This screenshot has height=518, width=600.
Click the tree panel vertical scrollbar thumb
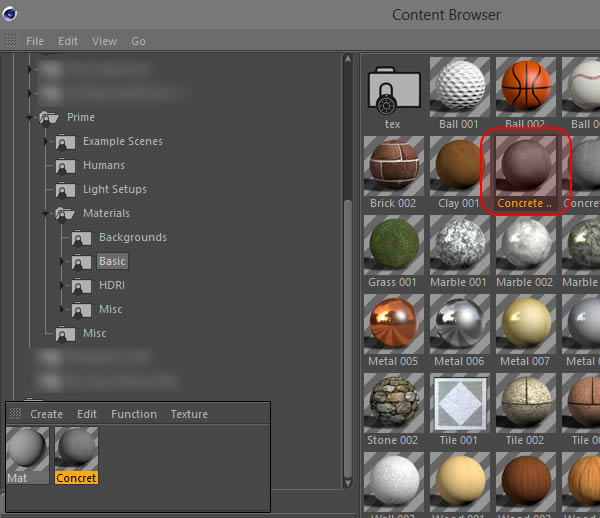coord(348,338)
